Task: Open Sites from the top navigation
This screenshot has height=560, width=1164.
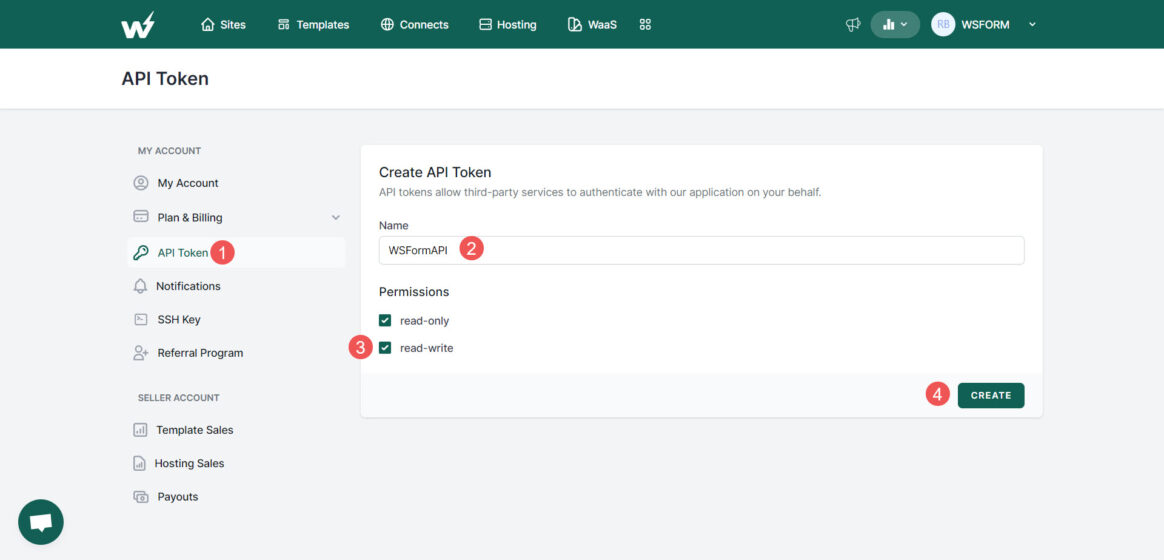Action: tap(223, 25)
